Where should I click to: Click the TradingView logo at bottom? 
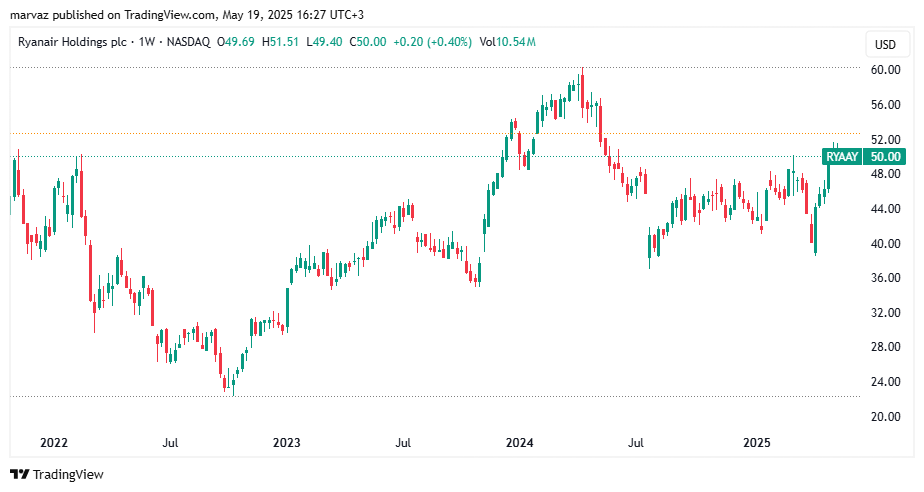(x=57, y=474)
